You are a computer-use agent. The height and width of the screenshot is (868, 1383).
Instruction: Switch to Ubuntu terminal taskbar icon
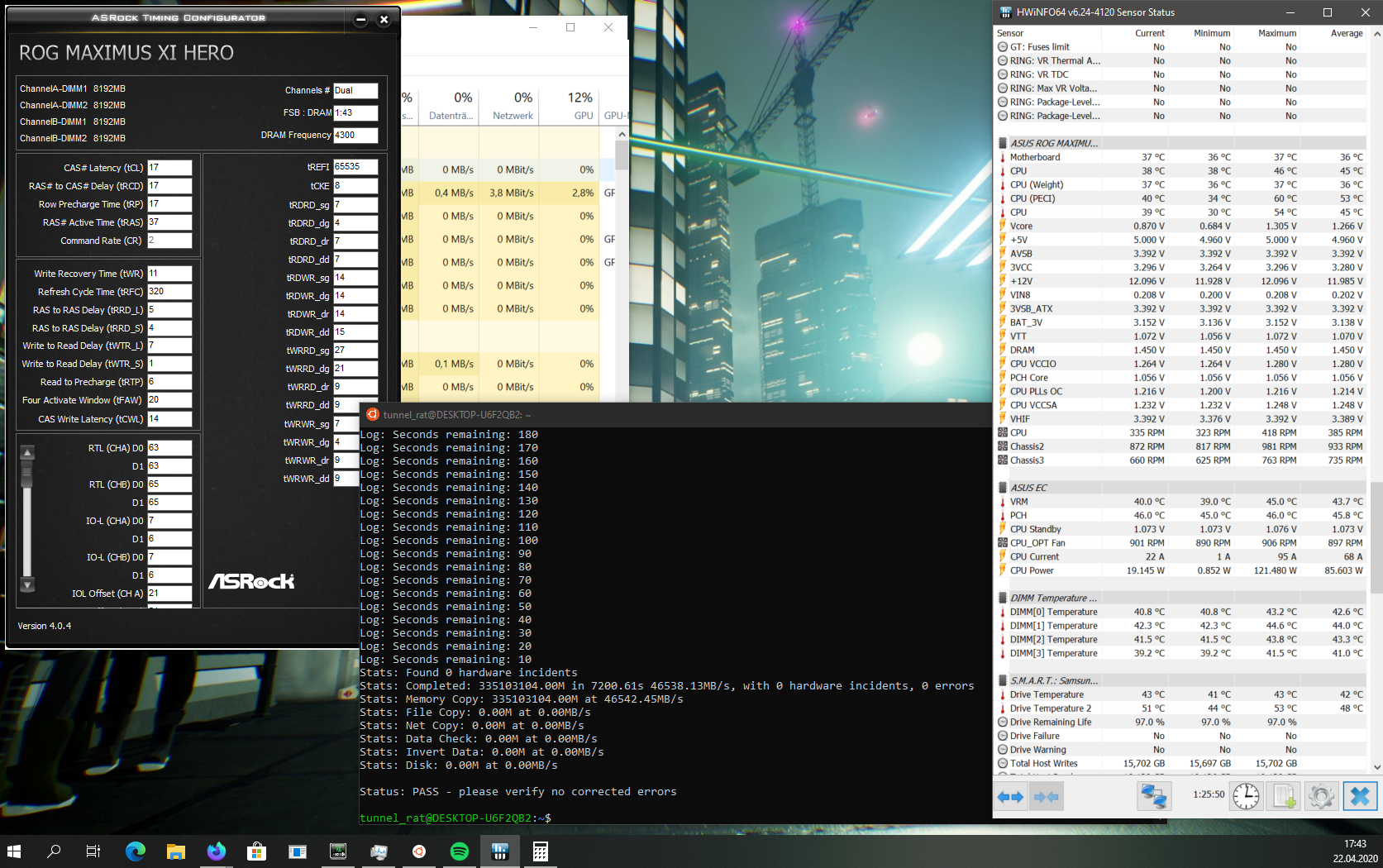(419, 851)
